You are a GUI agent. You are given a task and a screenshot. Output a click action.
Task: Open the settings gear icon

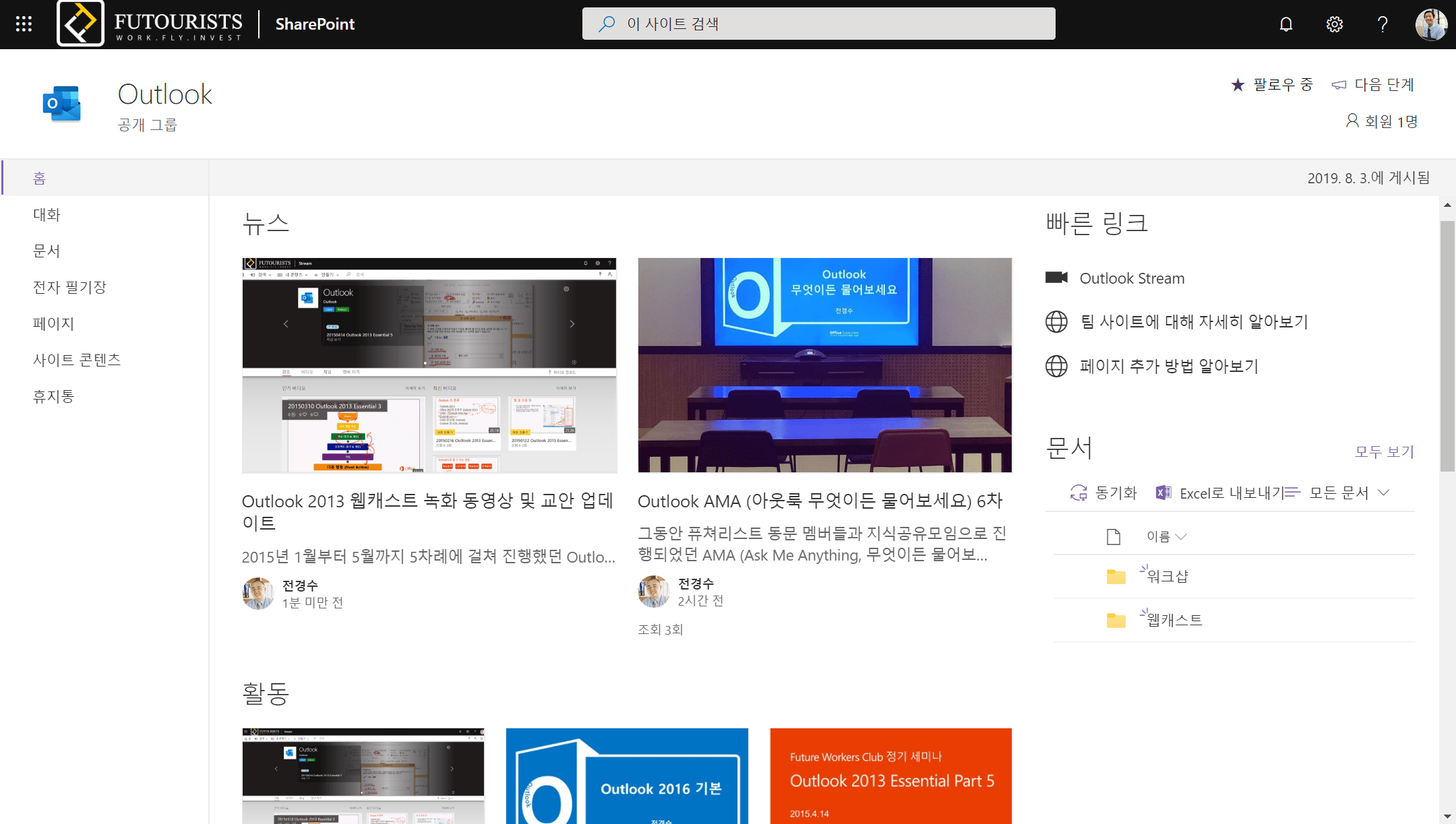(1334, 24)
